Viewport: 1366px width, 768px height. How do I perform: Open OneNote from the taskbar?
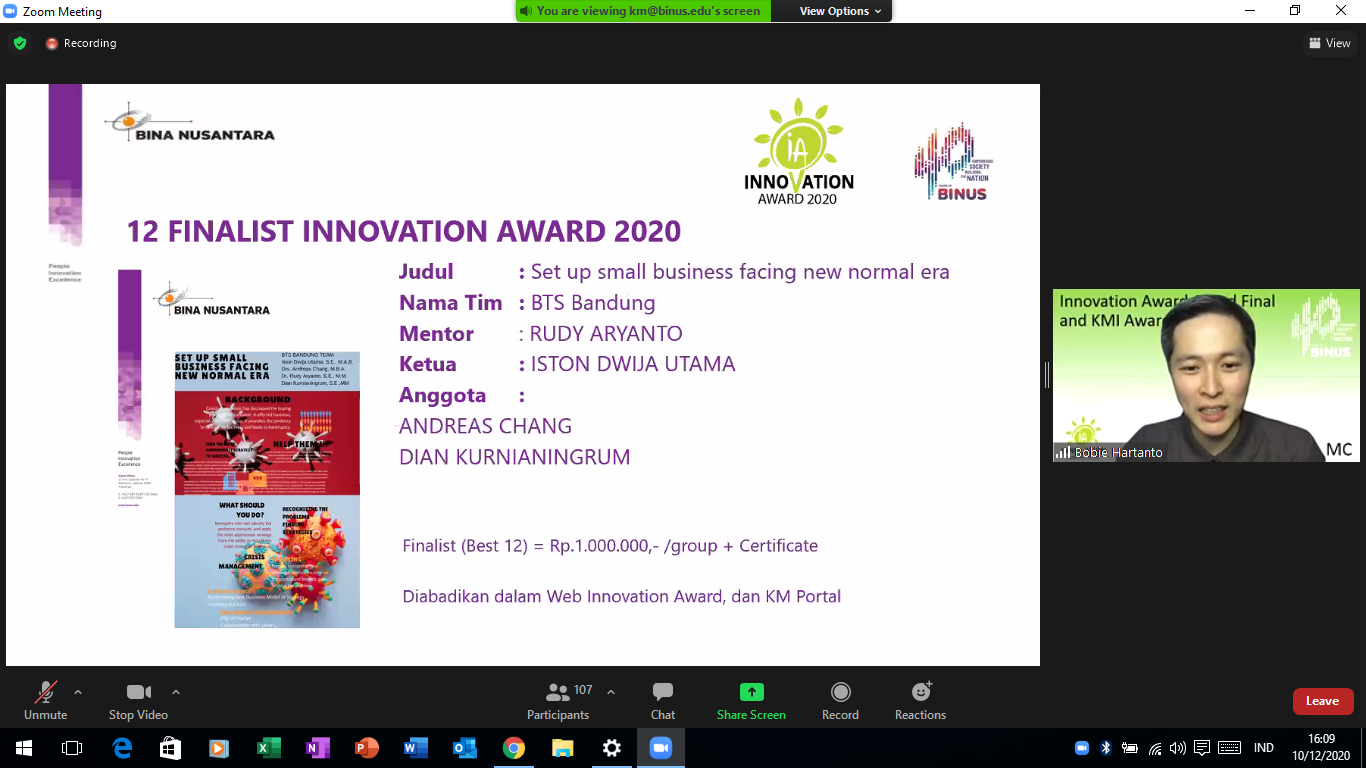pos(317,748)
